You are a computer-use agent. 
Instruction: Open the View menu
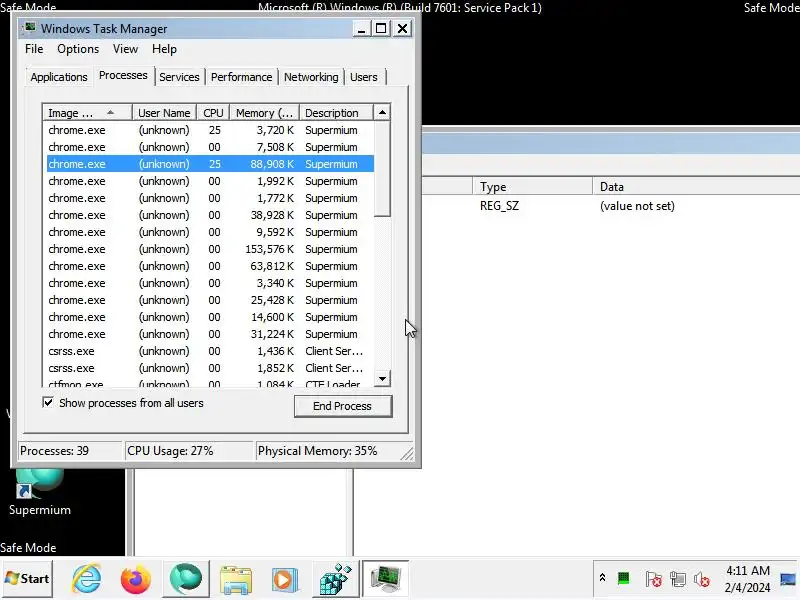click(126, 49)
